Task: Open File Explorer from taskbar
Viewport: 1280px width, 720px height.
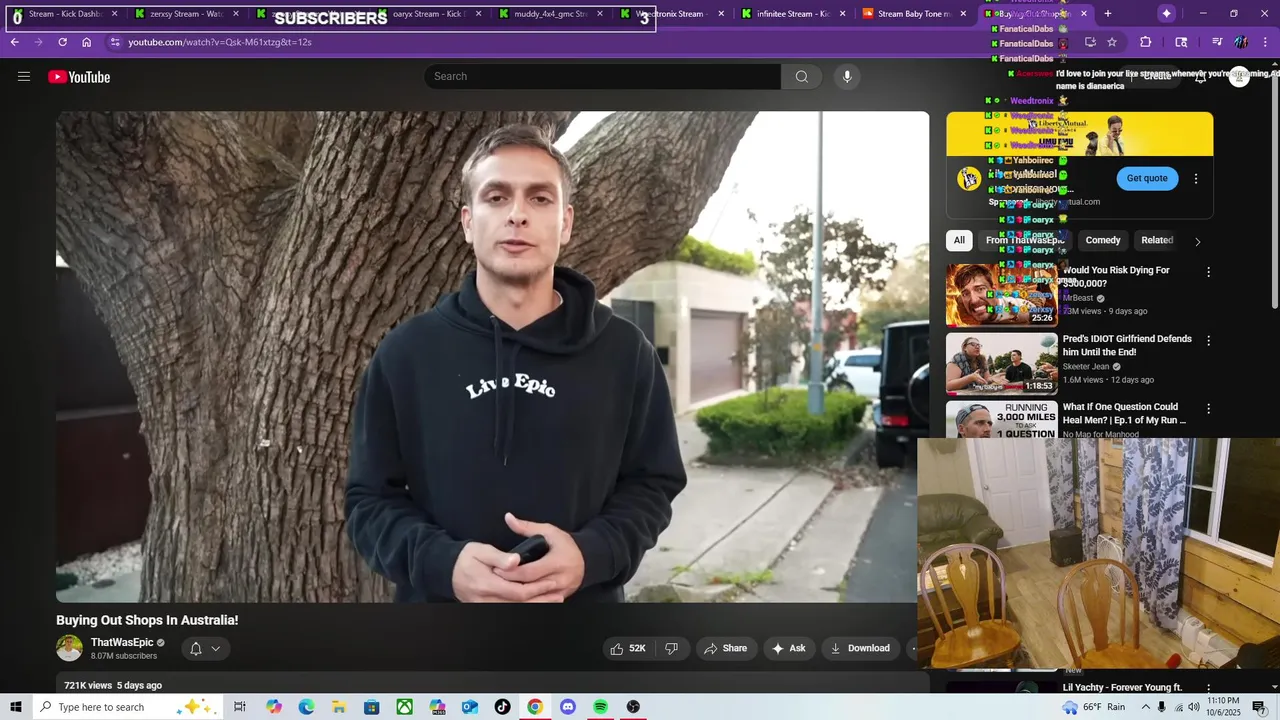Action: click(x=339, y=707)
